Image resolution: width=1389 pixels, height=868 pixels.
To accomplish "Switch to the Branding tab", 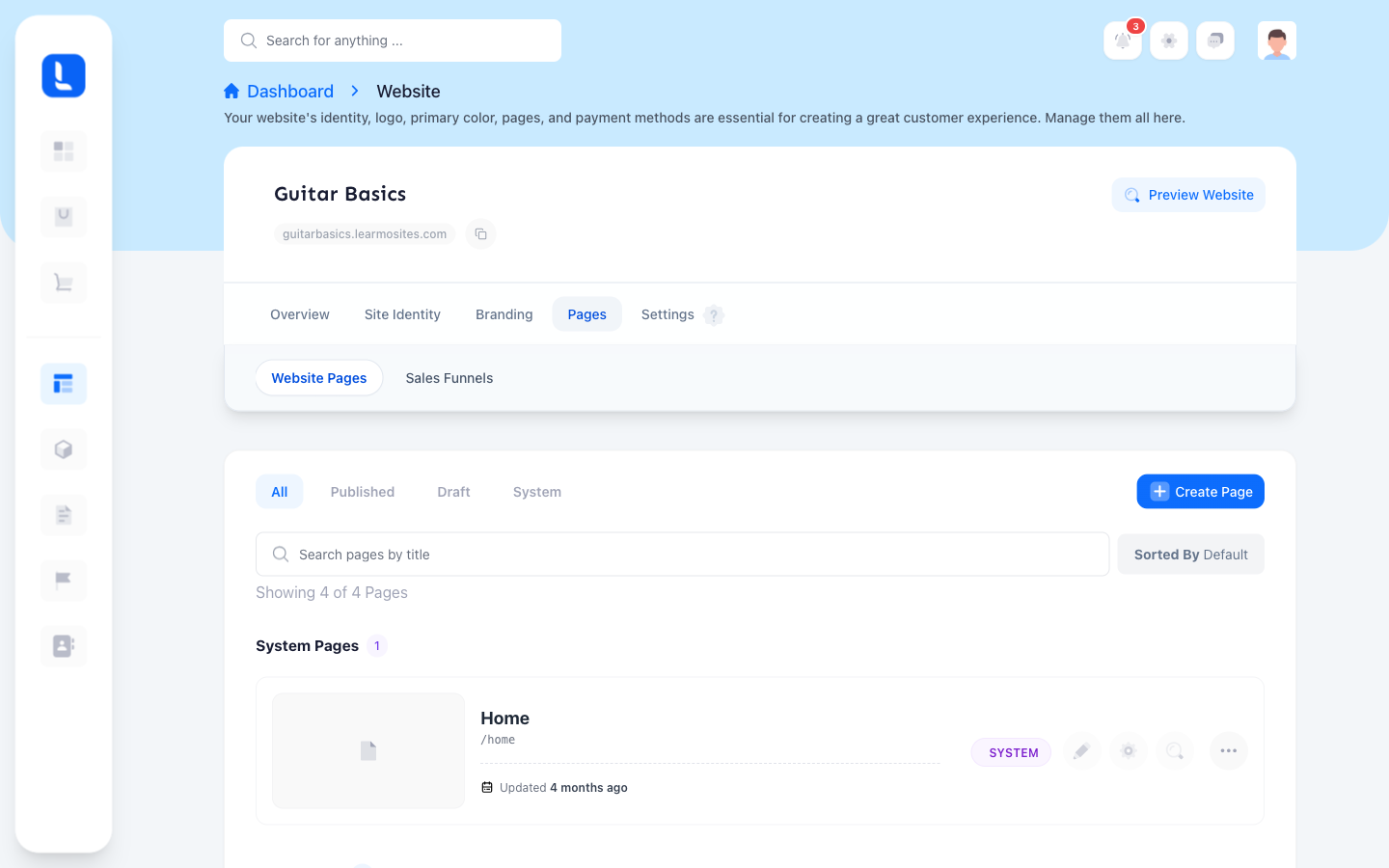I will (x=504, y=314).
